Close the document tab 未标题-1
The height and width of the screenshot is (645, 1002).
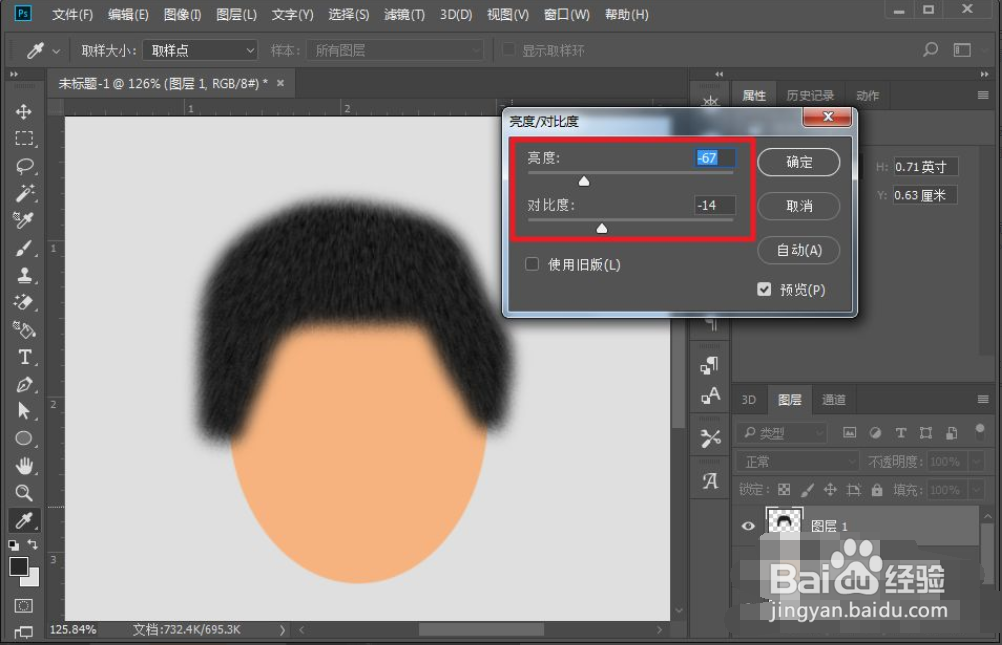[280, 83]
